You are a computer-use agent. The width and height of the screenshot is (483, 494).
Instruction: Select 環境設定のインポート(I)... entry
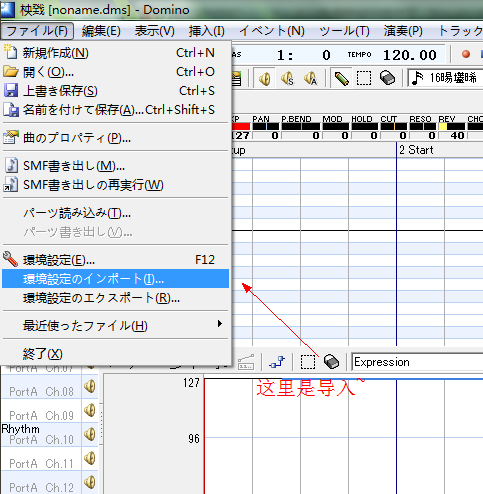[115, 279]
